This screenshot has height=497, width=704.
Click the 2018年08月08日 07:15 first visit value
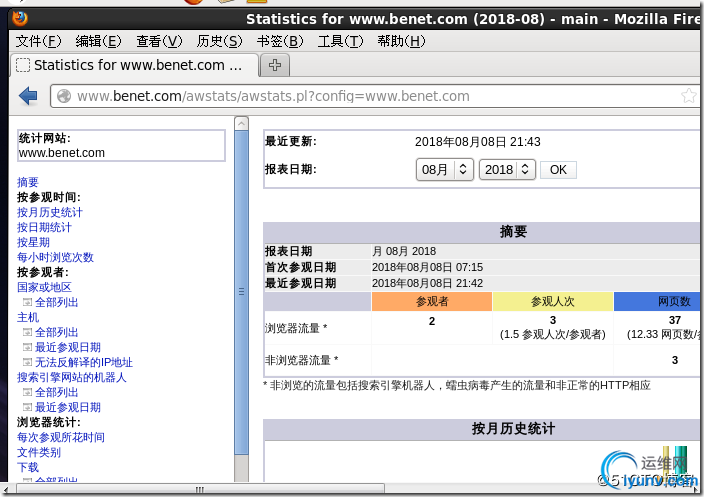[x=427, y=267]
